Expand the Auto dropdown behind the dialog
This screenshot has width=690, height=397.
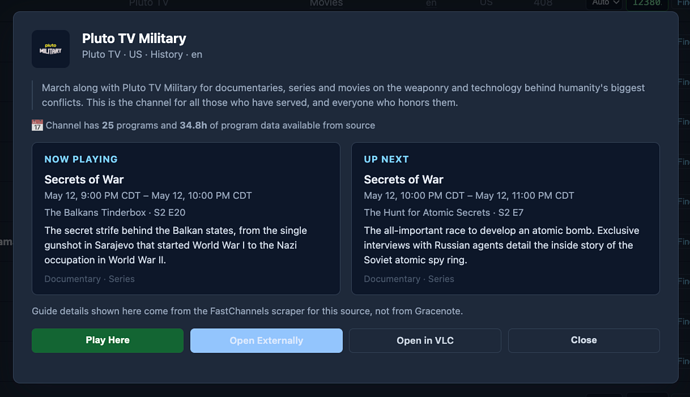pos(606,4)
